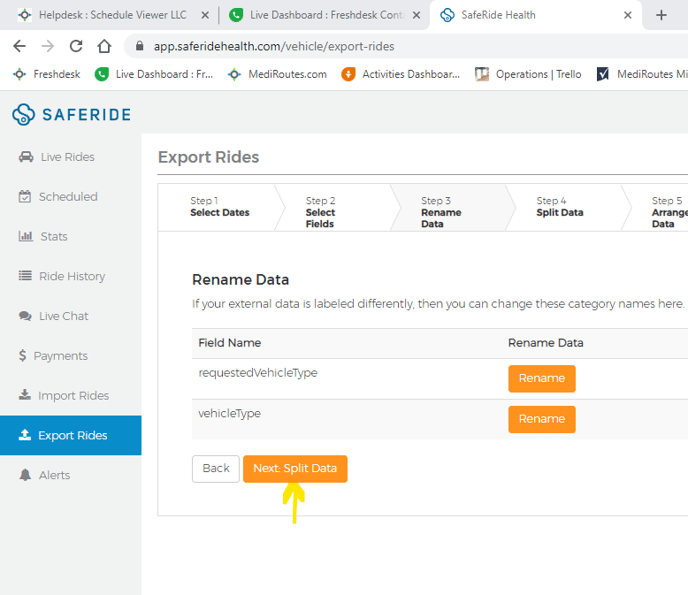Click the SafeRide logo
The image size is (688, 595).
tap(71, 114)
